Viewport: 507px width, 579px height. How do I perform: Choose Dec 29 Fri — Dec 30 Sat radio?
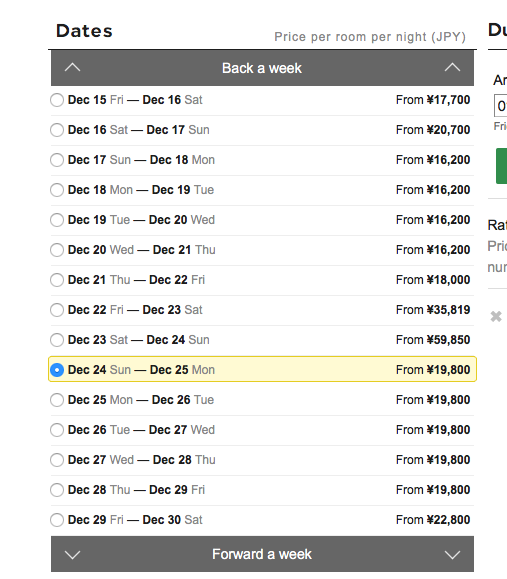(57, 520)
